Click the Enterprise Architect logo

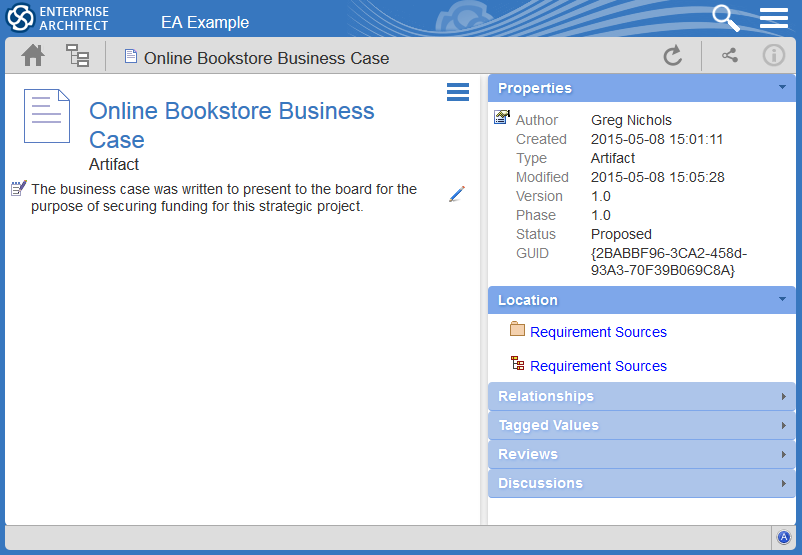58,18
